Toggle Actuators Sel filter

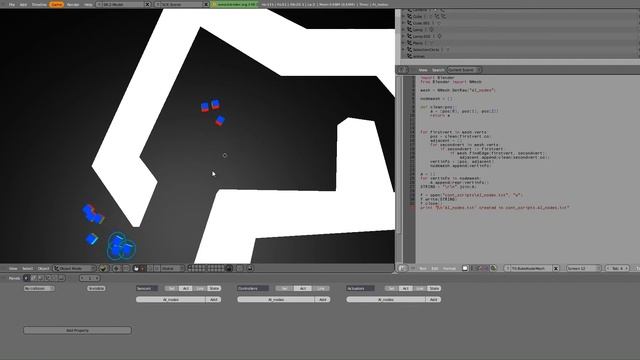click(x=391, y=289)
